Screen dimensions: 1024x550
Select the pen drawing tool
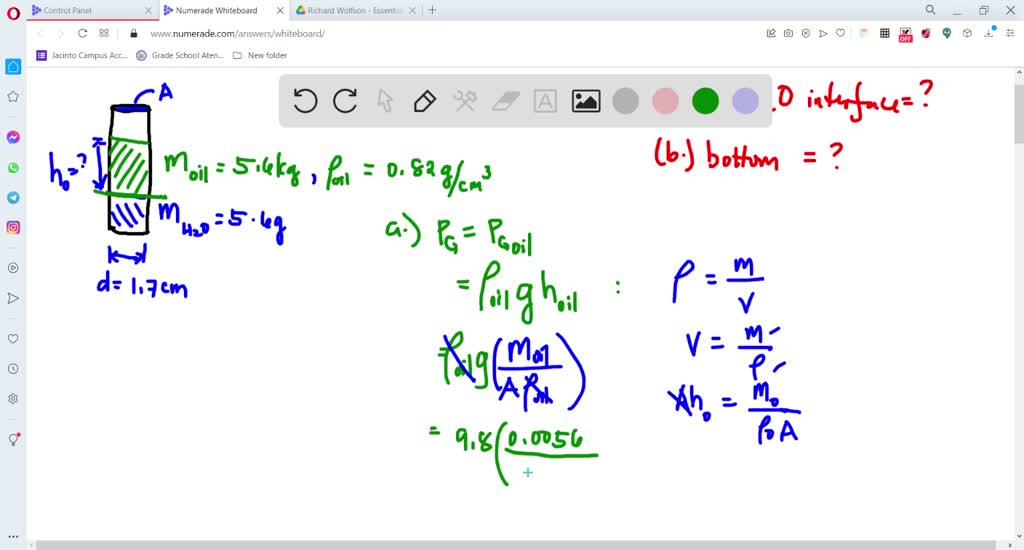(x=425, y=101)
